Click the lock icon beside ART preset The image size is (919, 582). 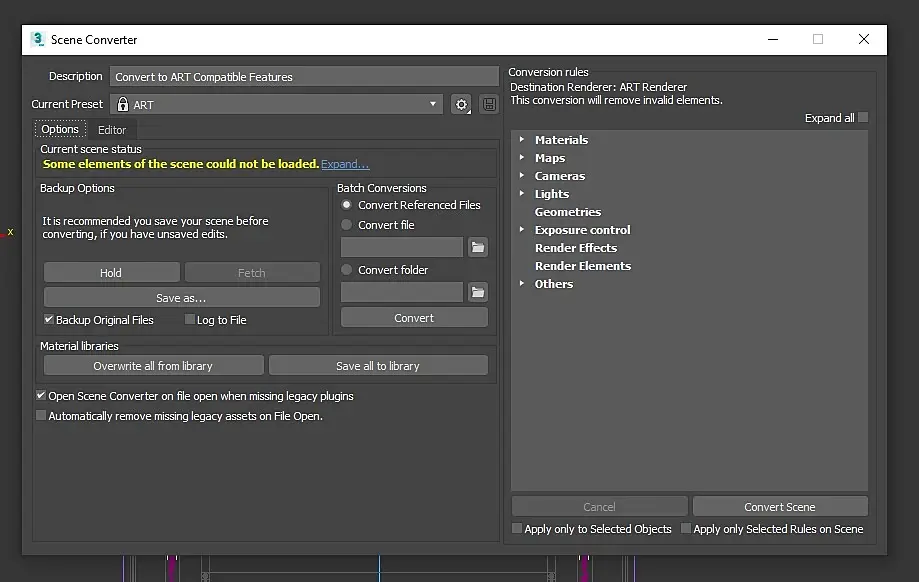tap(123, 105)
